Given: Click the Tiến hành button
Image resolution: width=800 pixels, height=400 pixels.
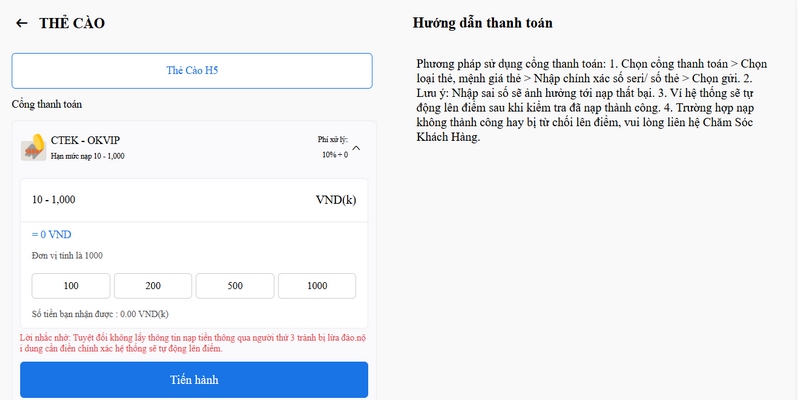Looking at the screenshot, I should [194, 380].
